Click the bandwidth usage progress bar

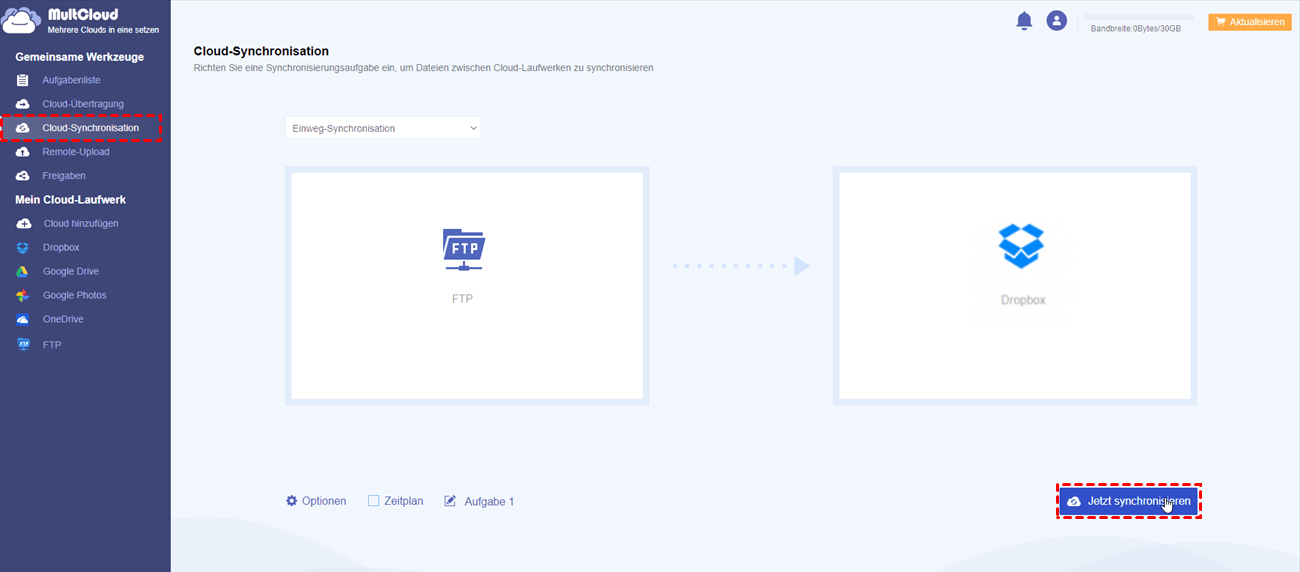(x=1139, y=17)
